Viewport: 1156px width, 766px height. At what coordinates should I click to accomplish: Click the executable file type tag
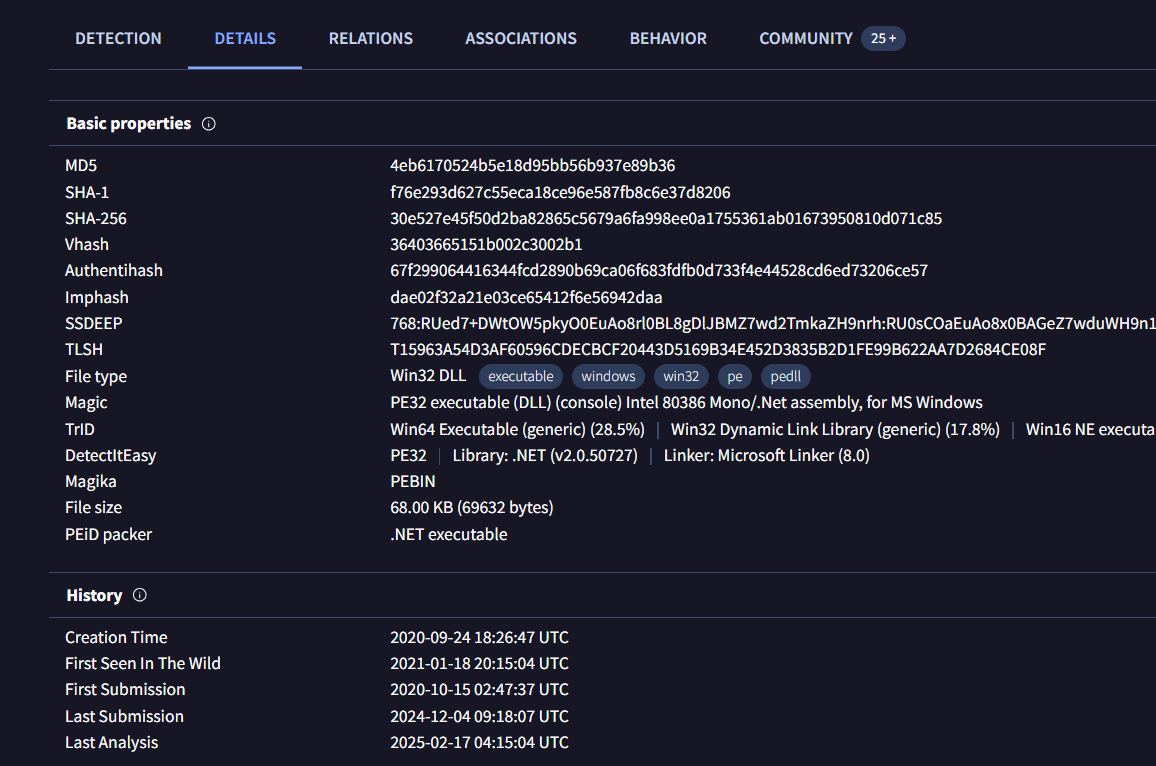(x=520, y=377)
